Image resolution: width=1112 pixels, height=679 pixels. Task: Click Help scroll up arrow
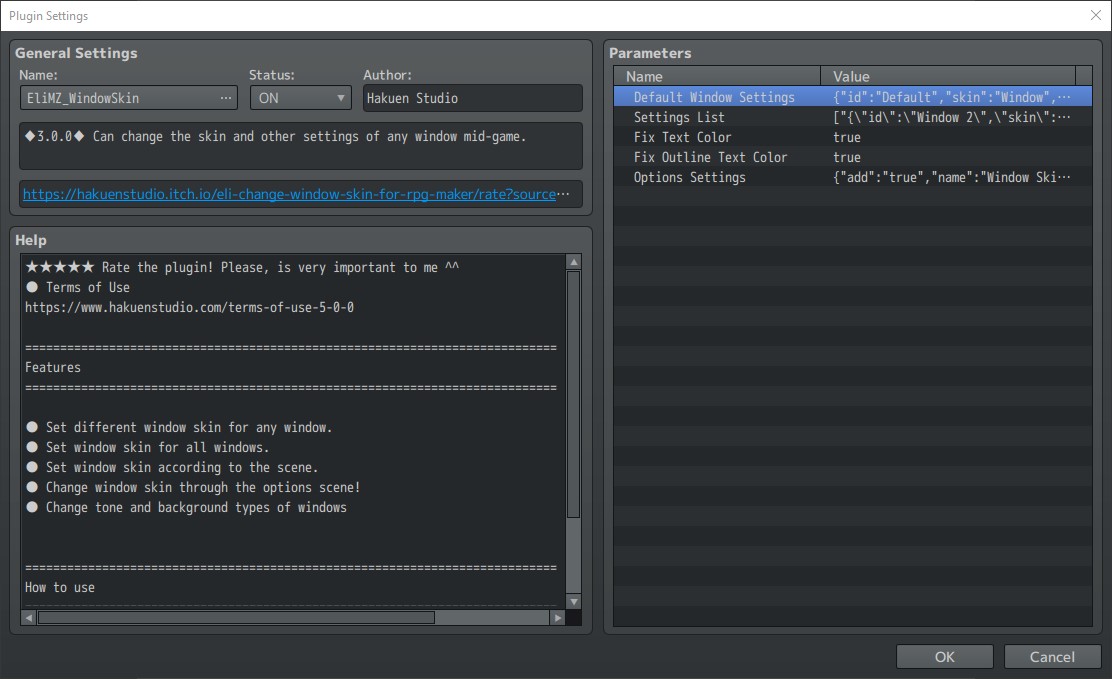click(x=573, y=262)
